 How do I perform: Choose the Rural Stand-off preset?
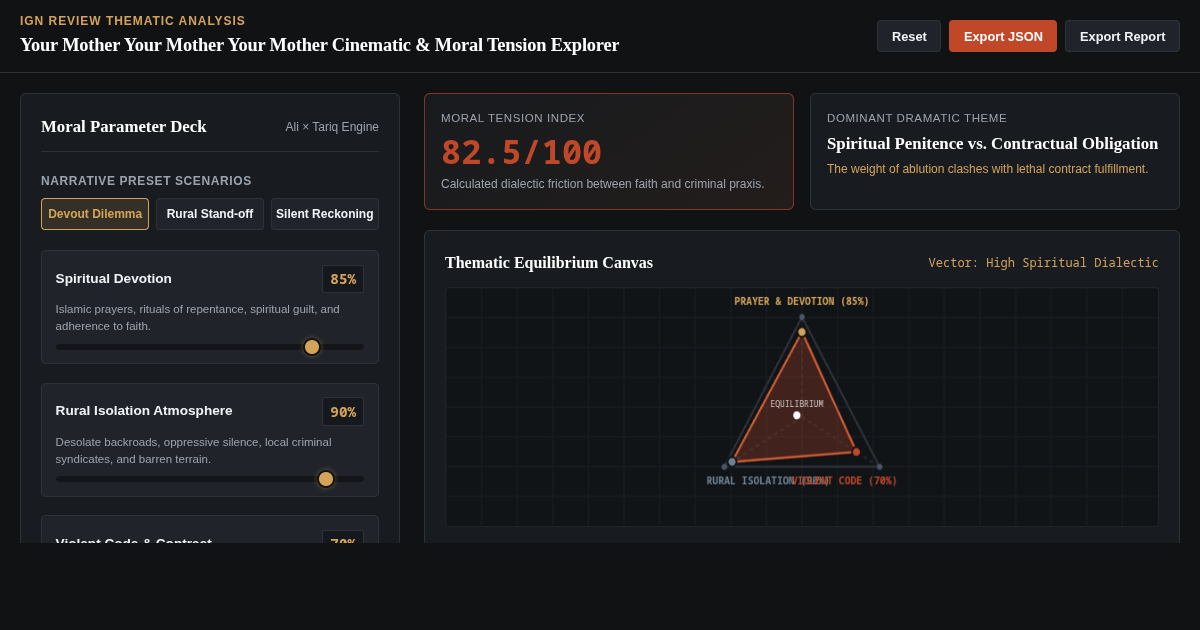[x=210, y=214]
